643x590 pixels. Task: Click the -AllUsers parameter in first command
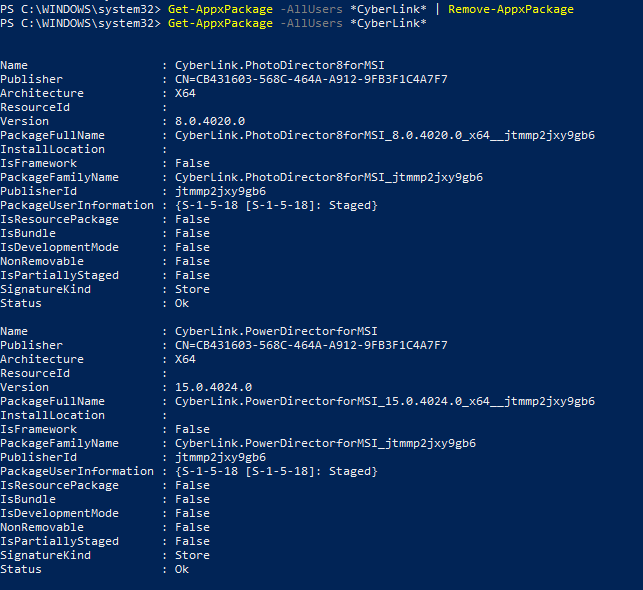click(x=312, y=9)
